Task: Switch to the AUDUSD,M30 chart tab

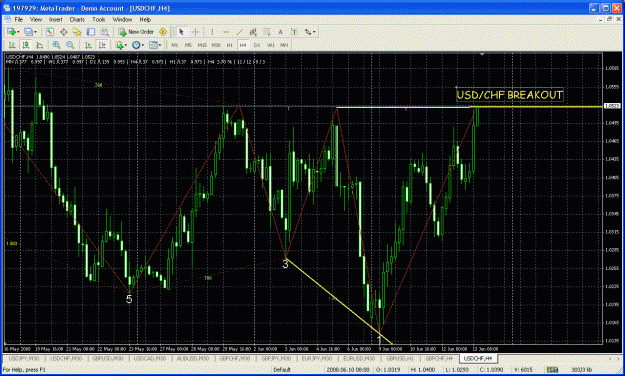Action: click(192, 359)
